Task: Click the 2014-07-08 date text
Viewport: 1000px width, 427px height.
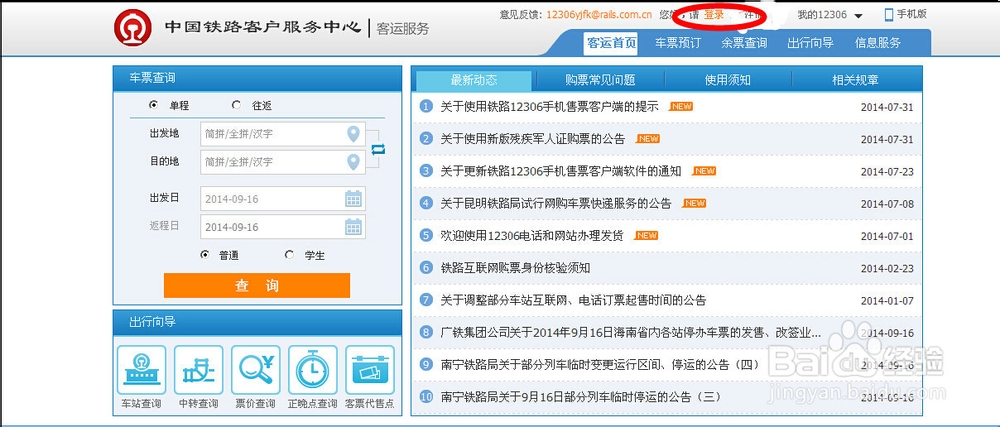Action: (x=887, y=204)
